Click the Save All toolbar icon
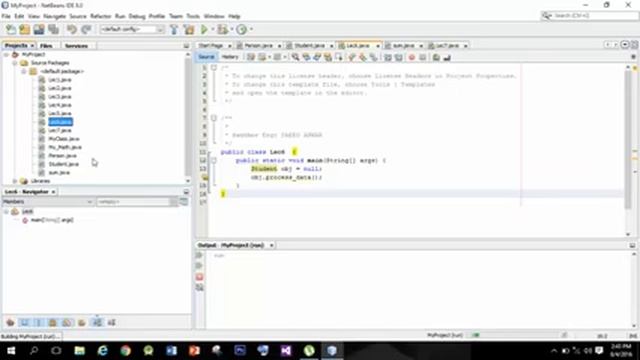The height and width of the screenshot is (360, 640). (x=53, y=29)
